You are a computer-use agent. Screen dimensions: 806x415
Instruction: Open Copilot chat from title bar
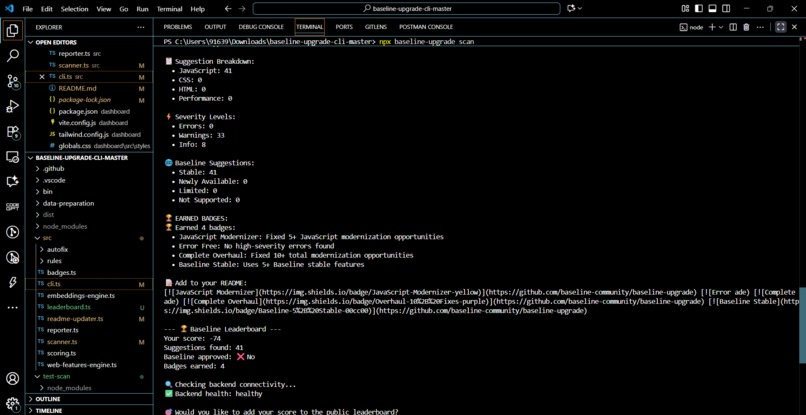click(570, 9)
